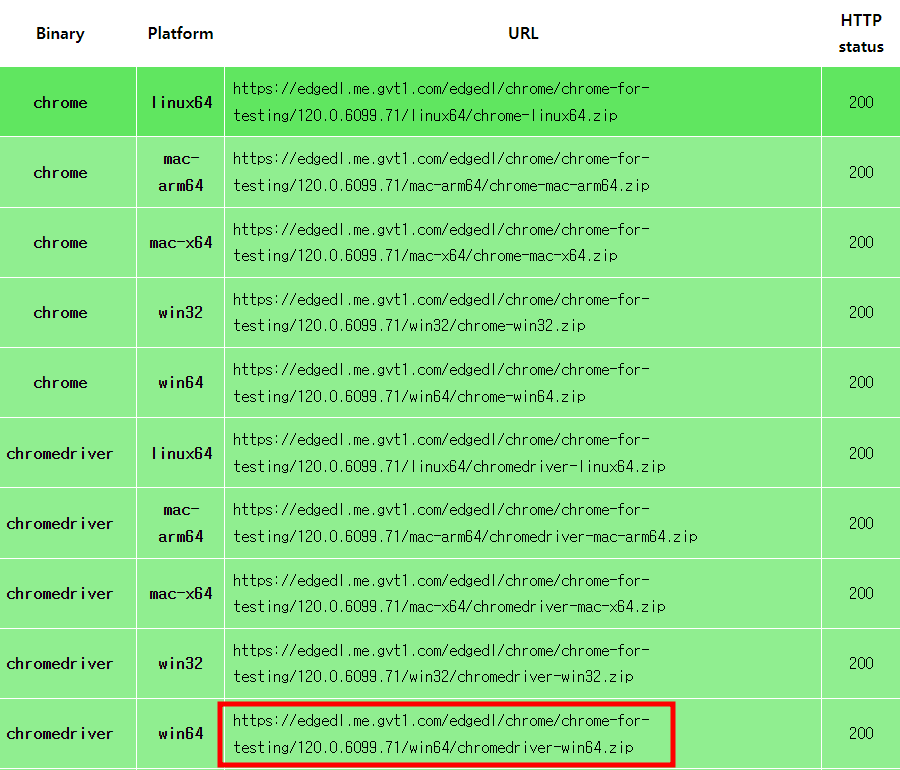Click 200 status in chrome win32 row
Viewport: 900px width, 770px height.
tap(861, 312)
